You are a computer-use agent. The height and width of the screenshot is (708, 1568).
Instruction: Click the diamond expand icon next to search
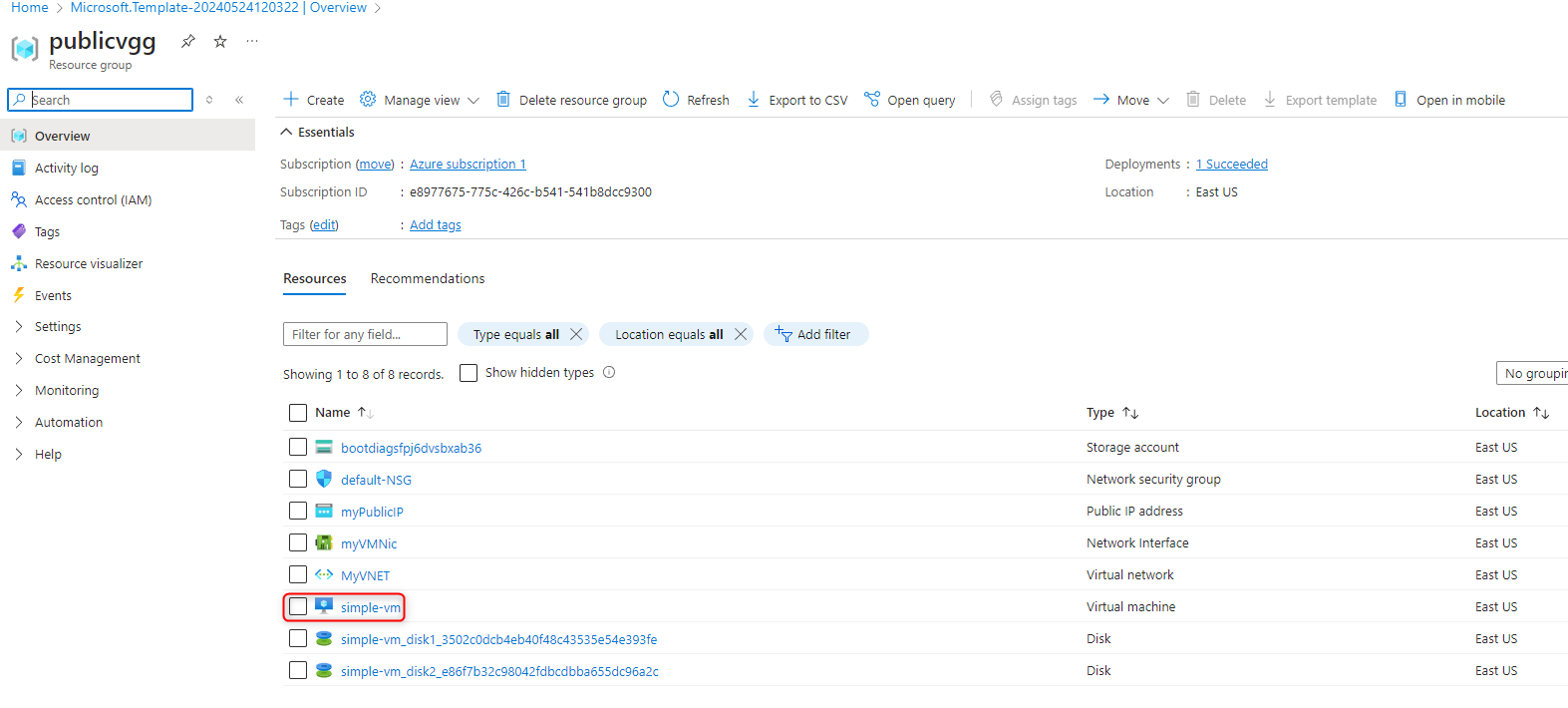point(209,100)
